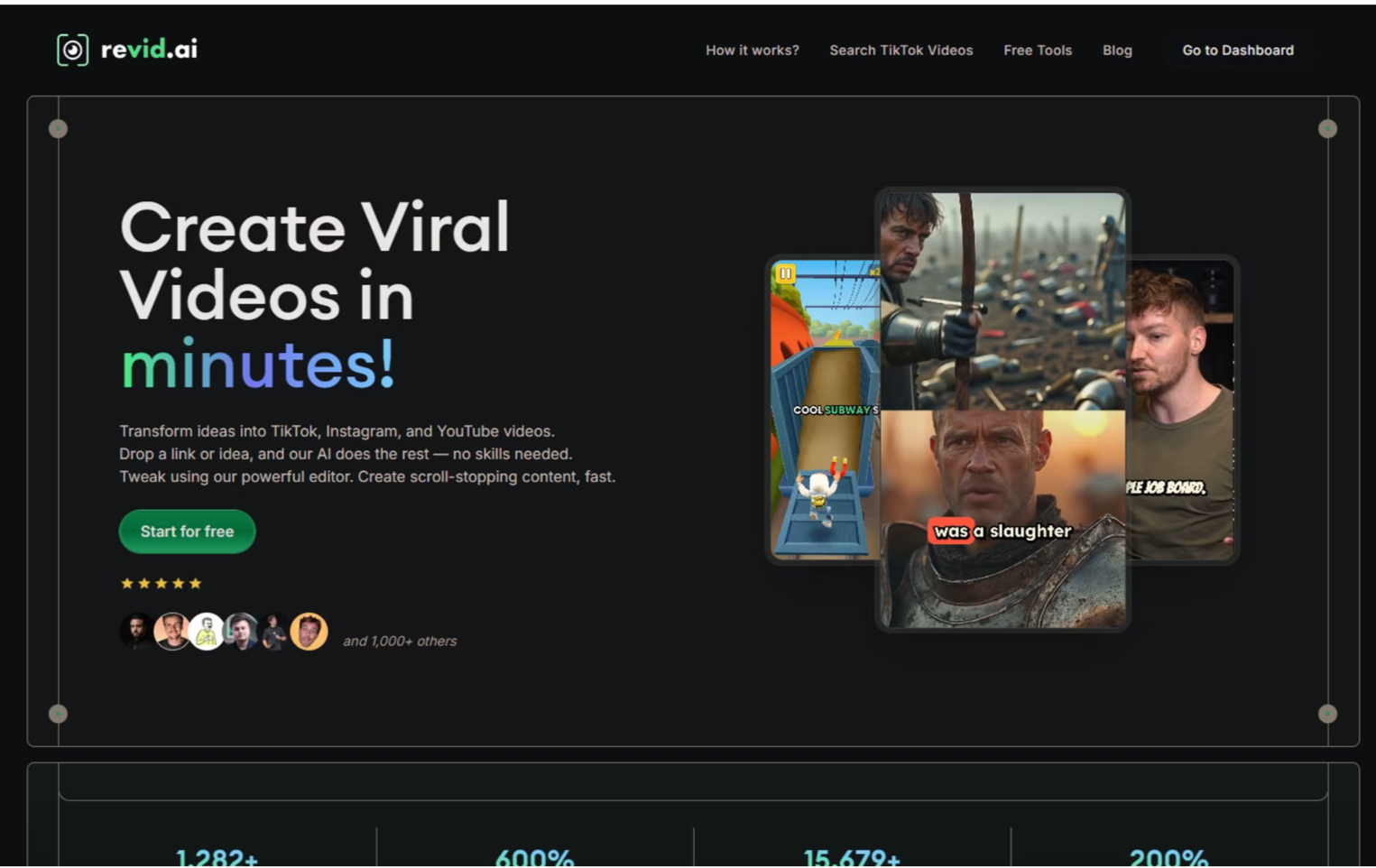Image resolution: width=1376 pixels, height=868 pixels.
Task: Click the orange-background face avatar
Action: pos(309,632)
